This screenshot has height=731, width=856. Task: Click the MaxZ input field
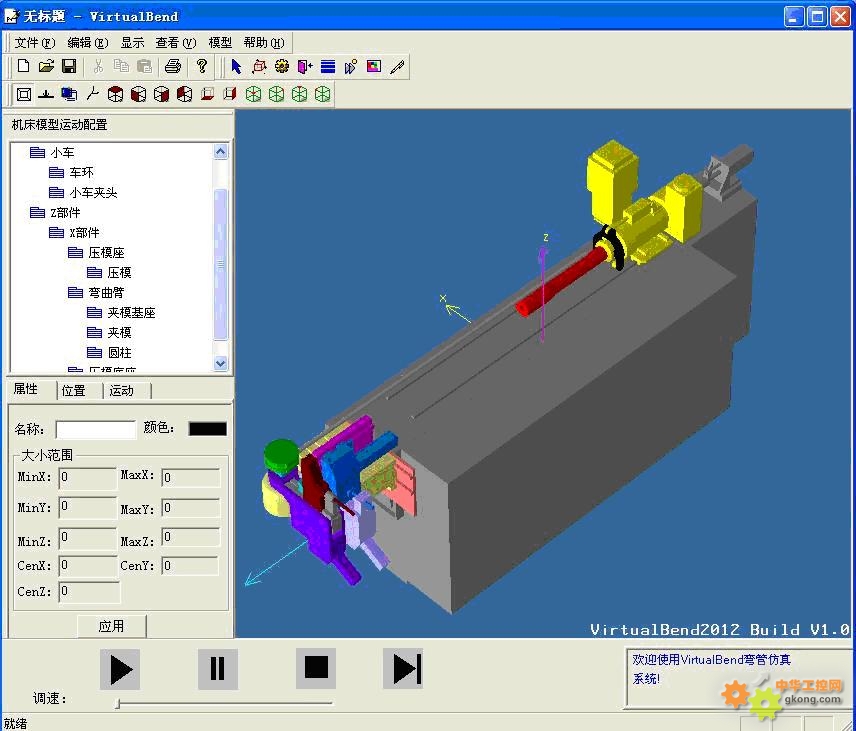pyautogui.click(x=191, y=537)
